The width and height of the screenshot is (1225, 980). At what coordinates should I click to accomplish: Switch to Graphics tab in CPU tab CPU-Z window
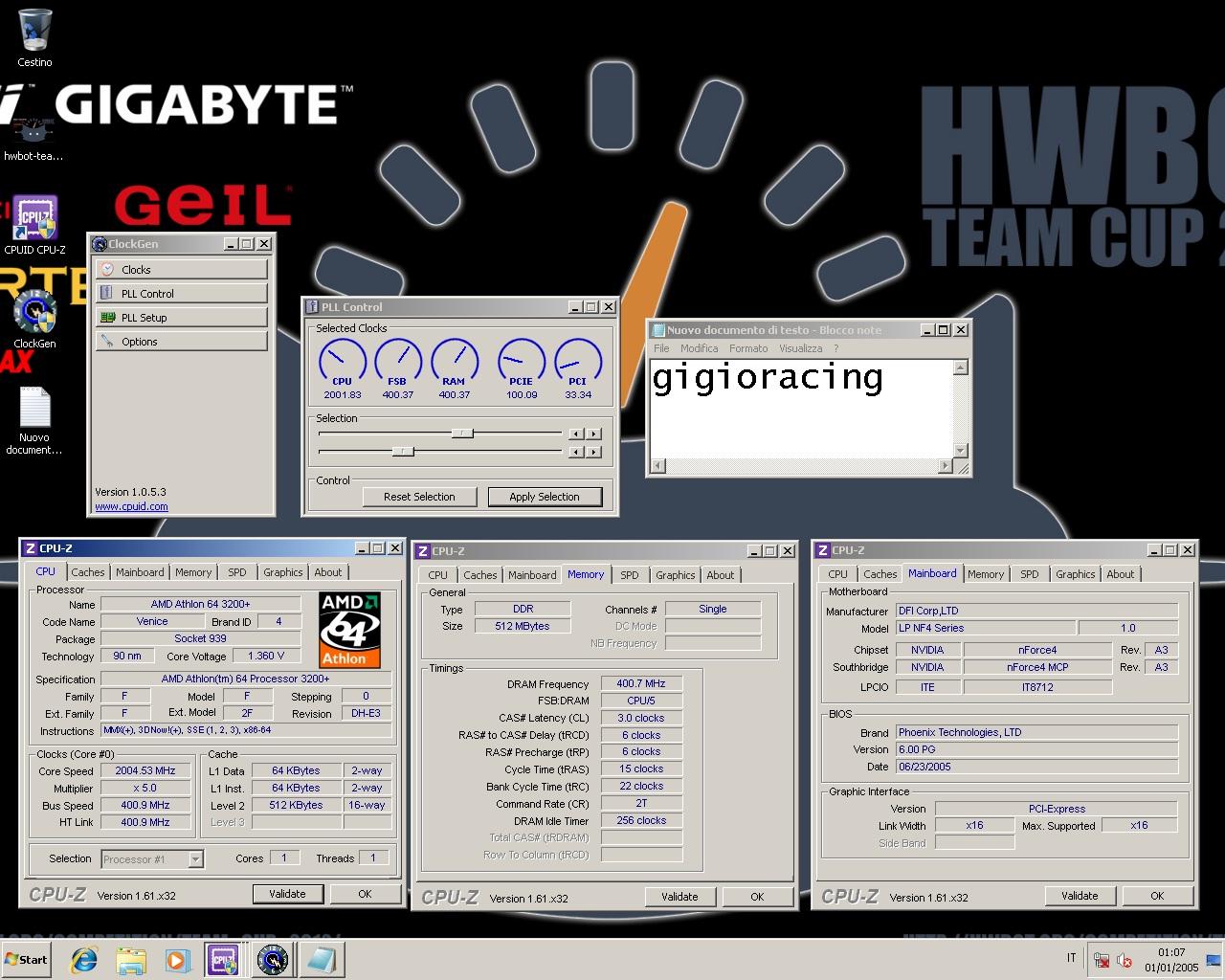point(283,572)
